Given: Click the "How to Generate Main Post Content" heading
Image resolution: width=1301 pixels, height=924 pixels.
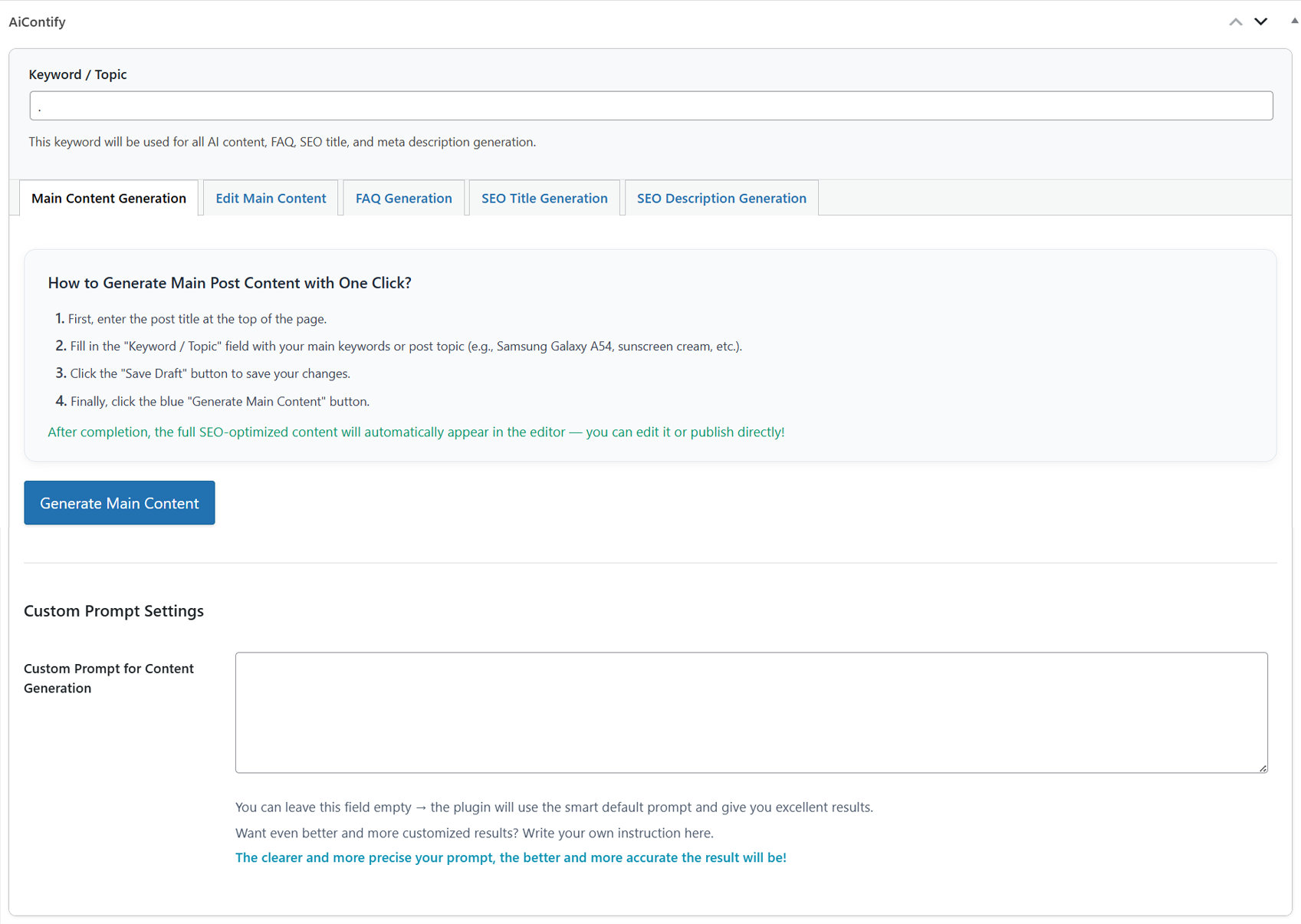Looking at the screenshot, I should (229, 283).
